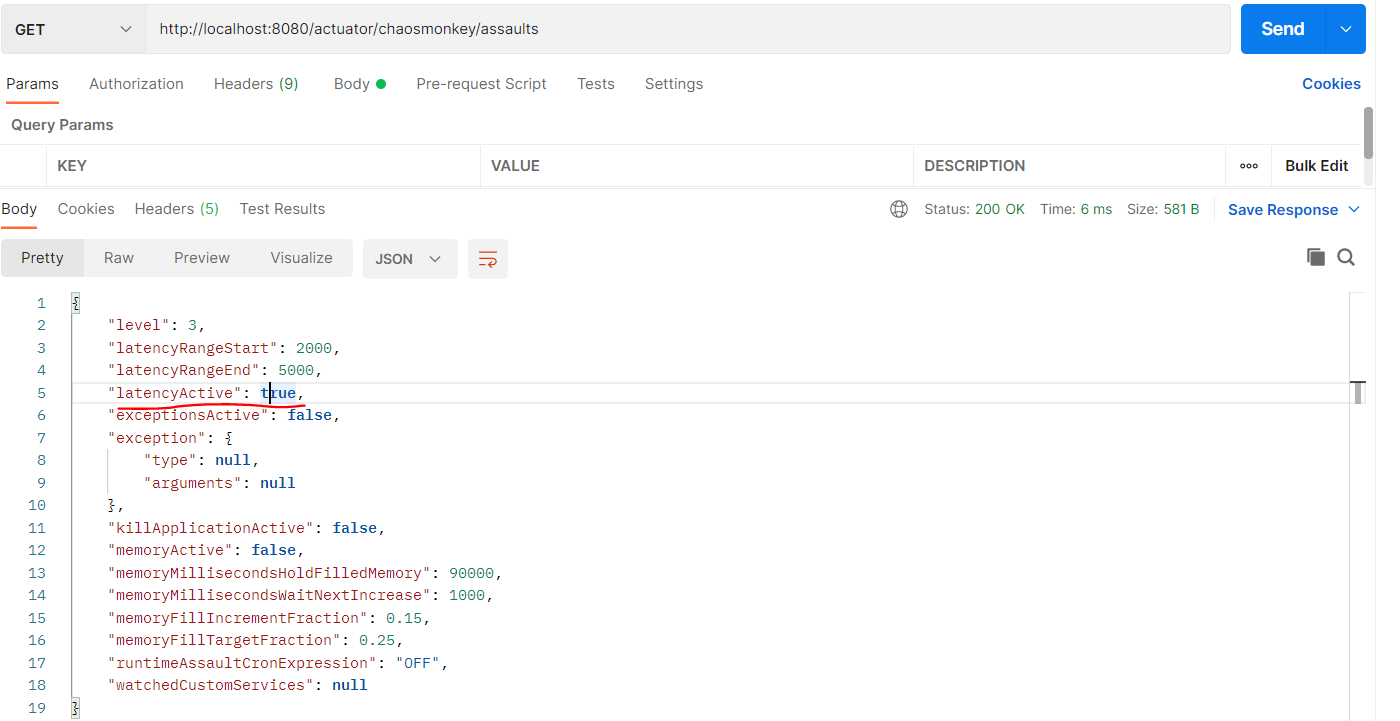Open the request Headers (9) tab
Image resolution: width=1400 pixels, height=721 pixels.
point(256,84)
